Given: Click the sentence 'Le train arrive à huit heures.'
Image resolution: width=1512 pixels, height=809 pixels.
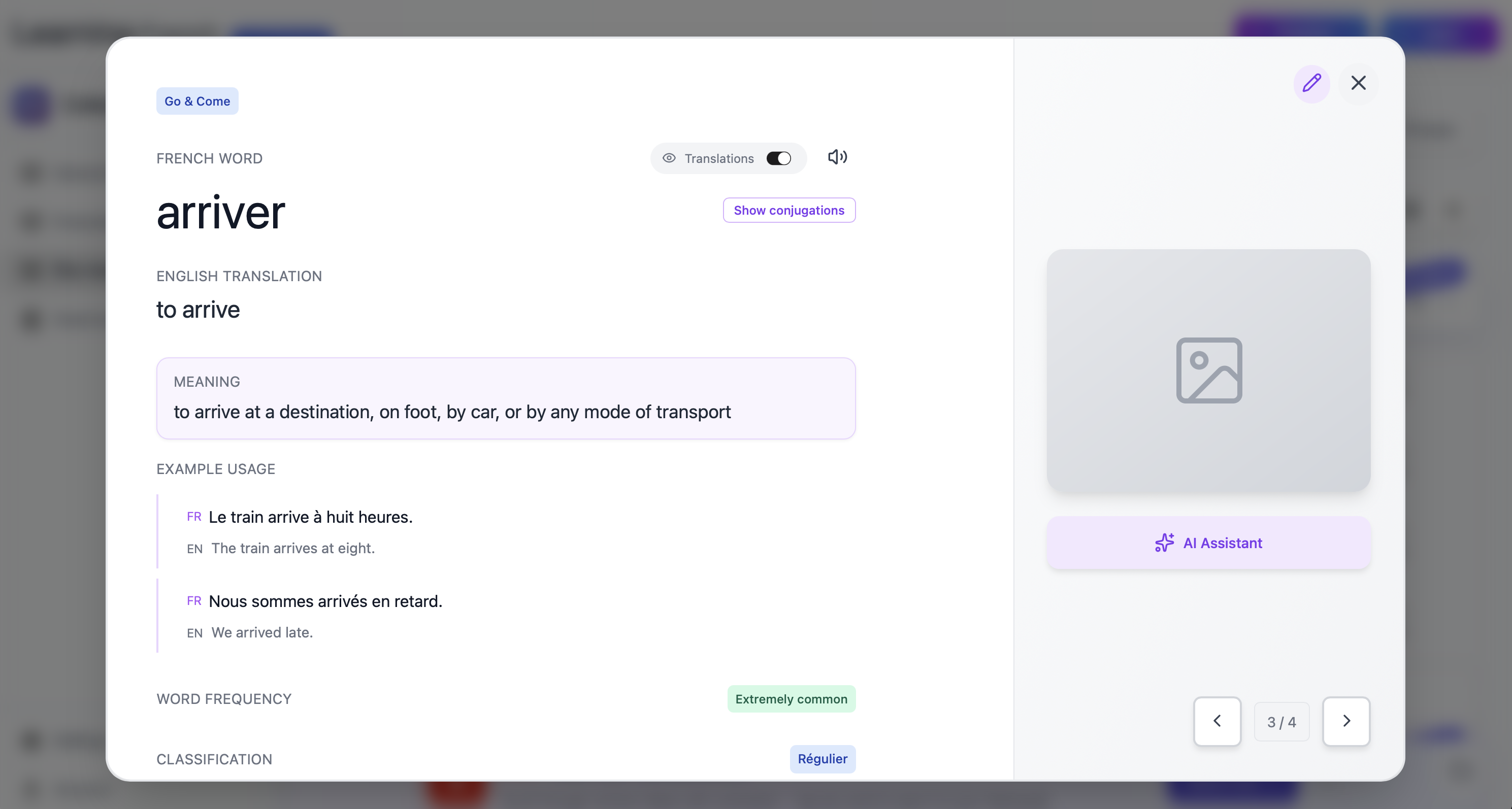Looking at the screenshot, I should click(311, 517).
